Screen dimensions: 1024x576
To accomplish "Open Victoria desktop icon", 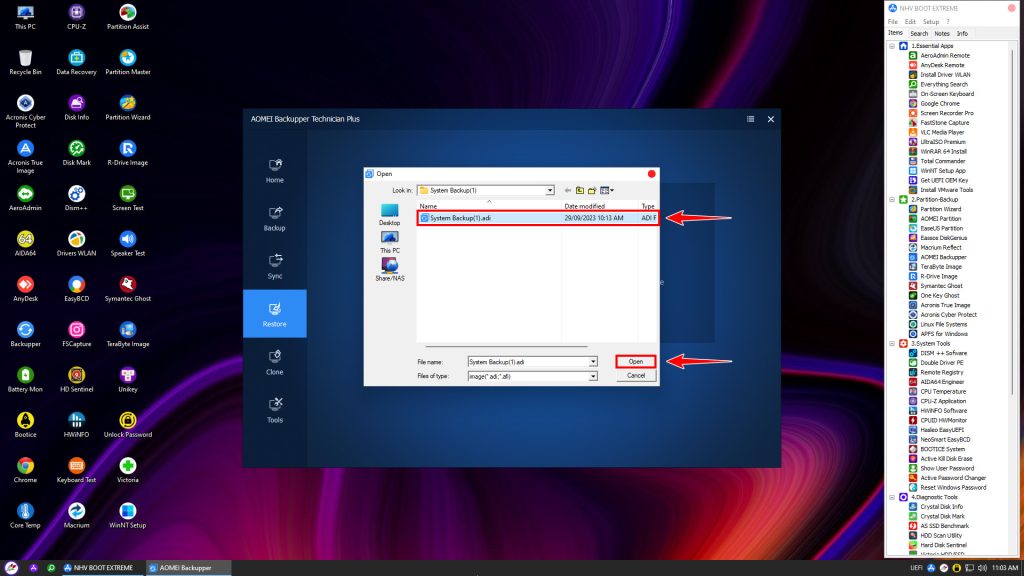I will [x=127, y=470].
